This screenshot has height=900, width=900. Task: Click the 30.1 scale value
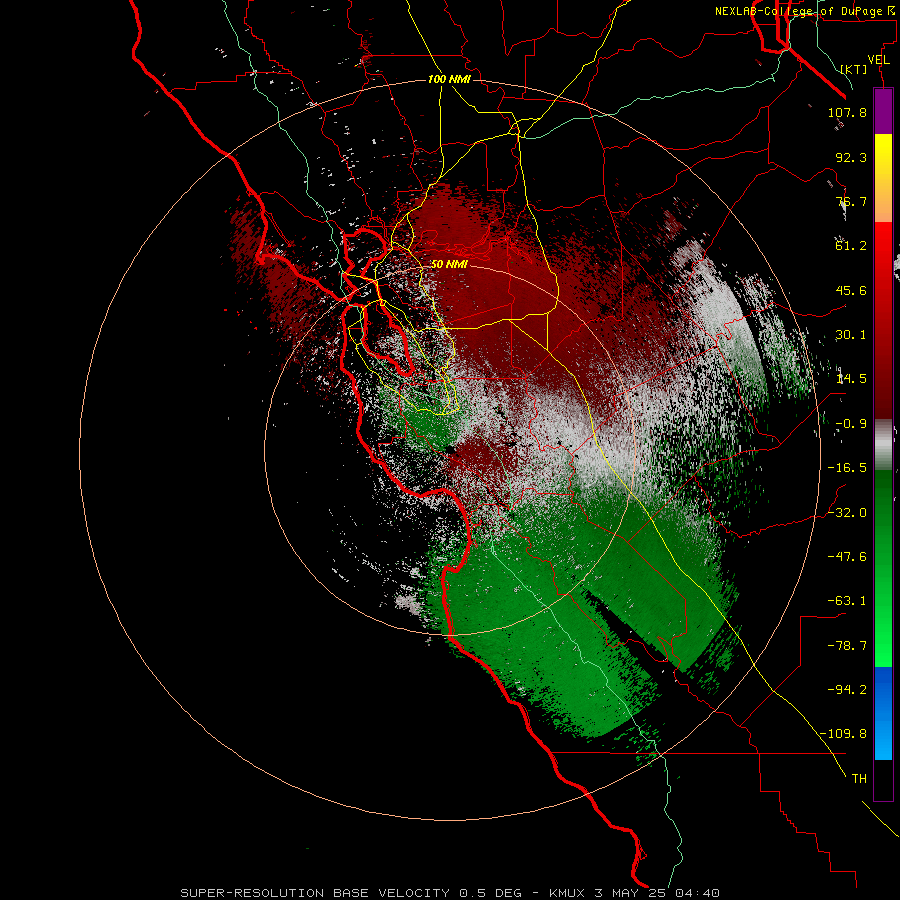point(851,335)
